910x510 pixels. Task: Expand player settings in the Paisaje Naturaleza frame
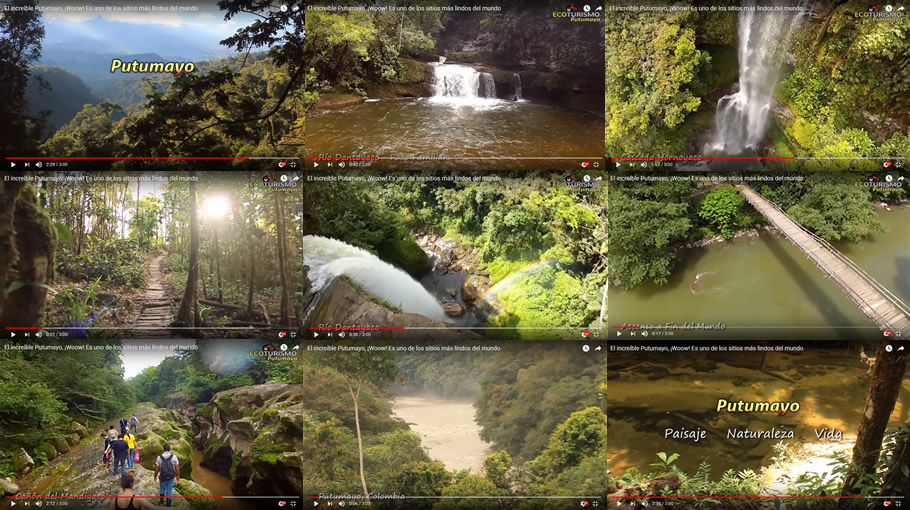pos(887,503)
